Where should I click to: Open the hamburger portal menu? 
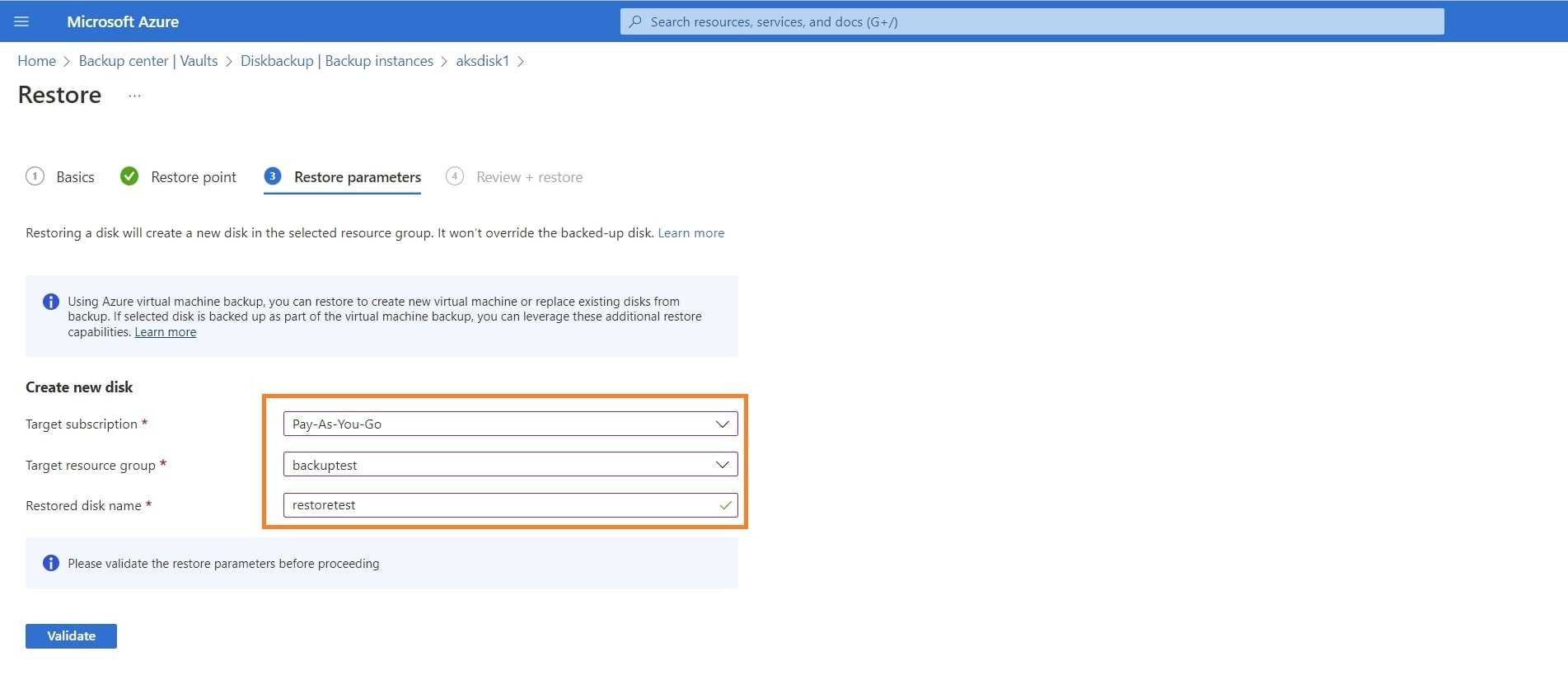pos(21,21)
